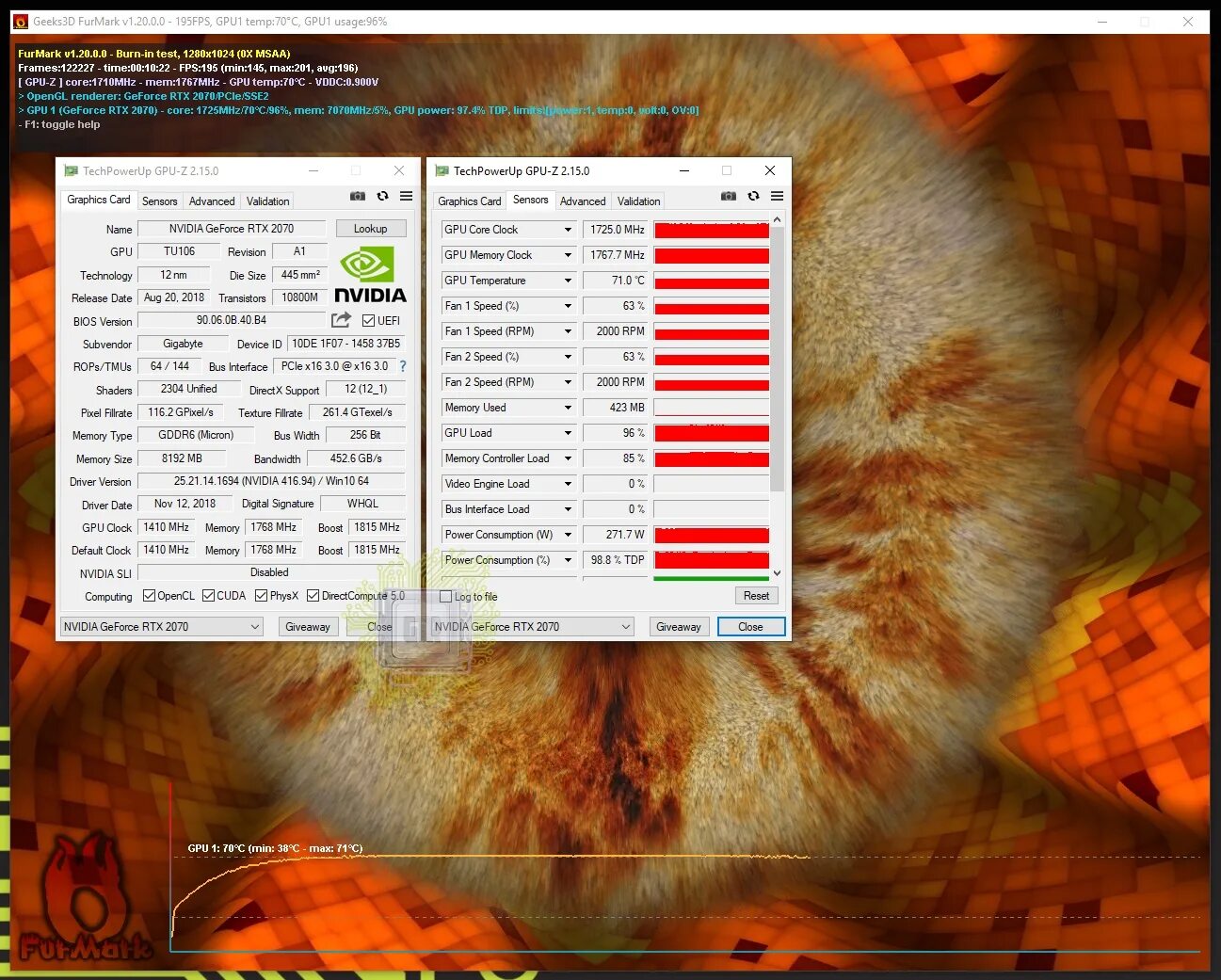Open the hamburger menu in Sensors GPU-Z window
This screenshot has width=1221, height=980.
(x=777, y=196)
